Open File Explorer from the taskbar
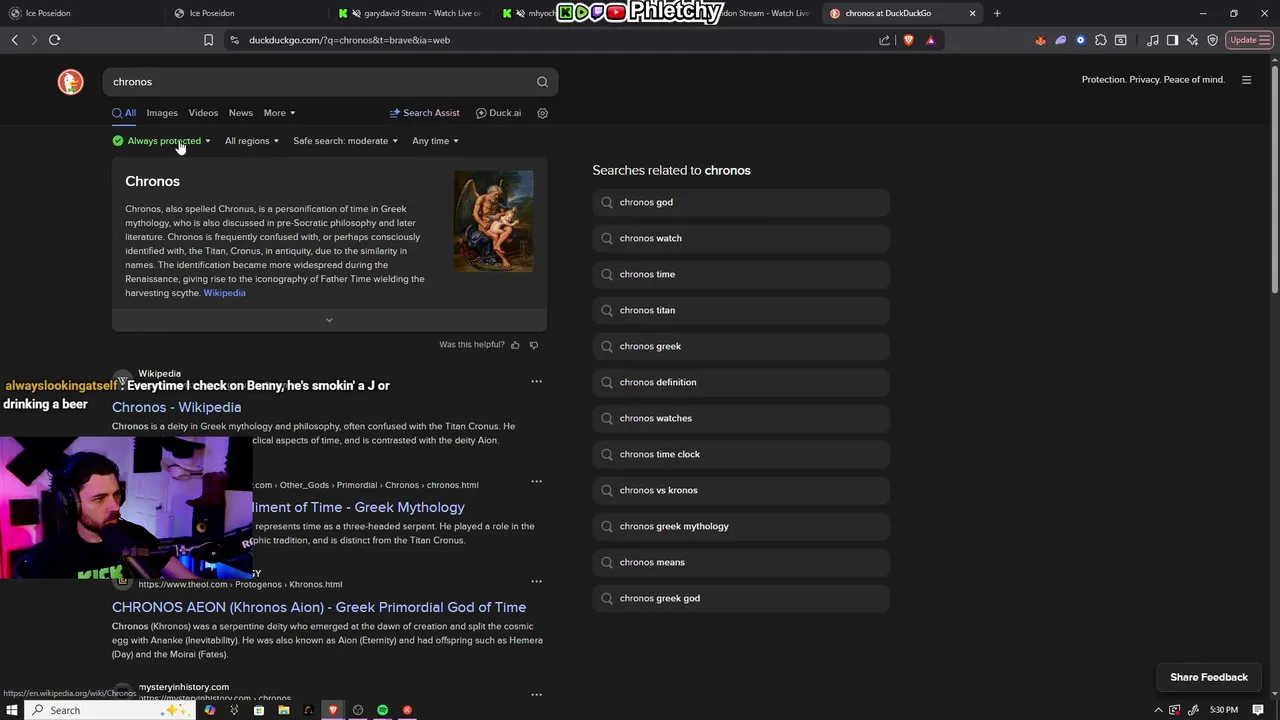 coord(284,710)
